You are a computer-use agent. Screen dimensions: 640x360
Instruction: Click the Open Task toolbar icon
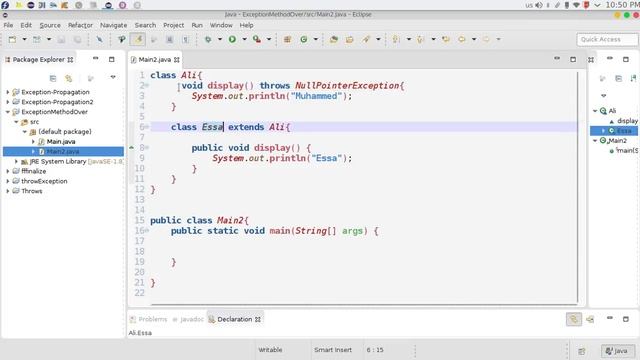[x=349, y=39]
